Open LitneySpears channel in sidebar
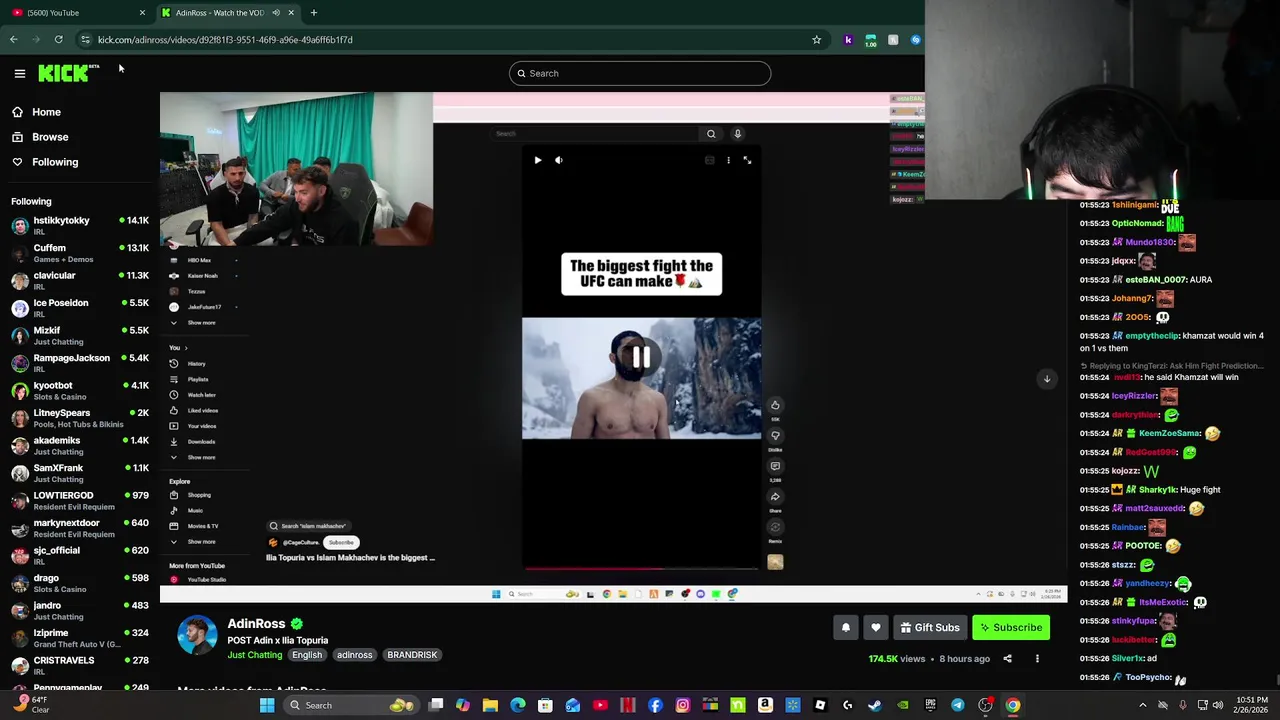This screenshot has width=1280, height=720. tap(80, 418)
